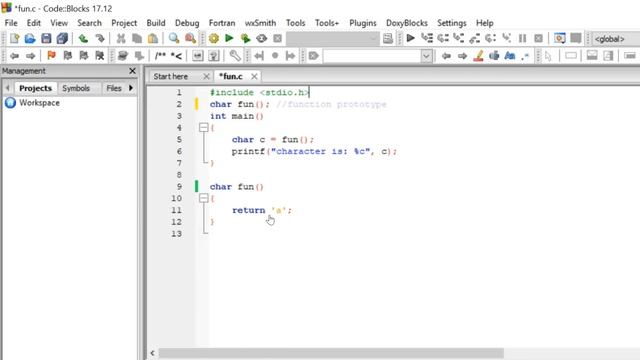
Task: Switch to the Symbols tab
Action: tap(76, 88)
